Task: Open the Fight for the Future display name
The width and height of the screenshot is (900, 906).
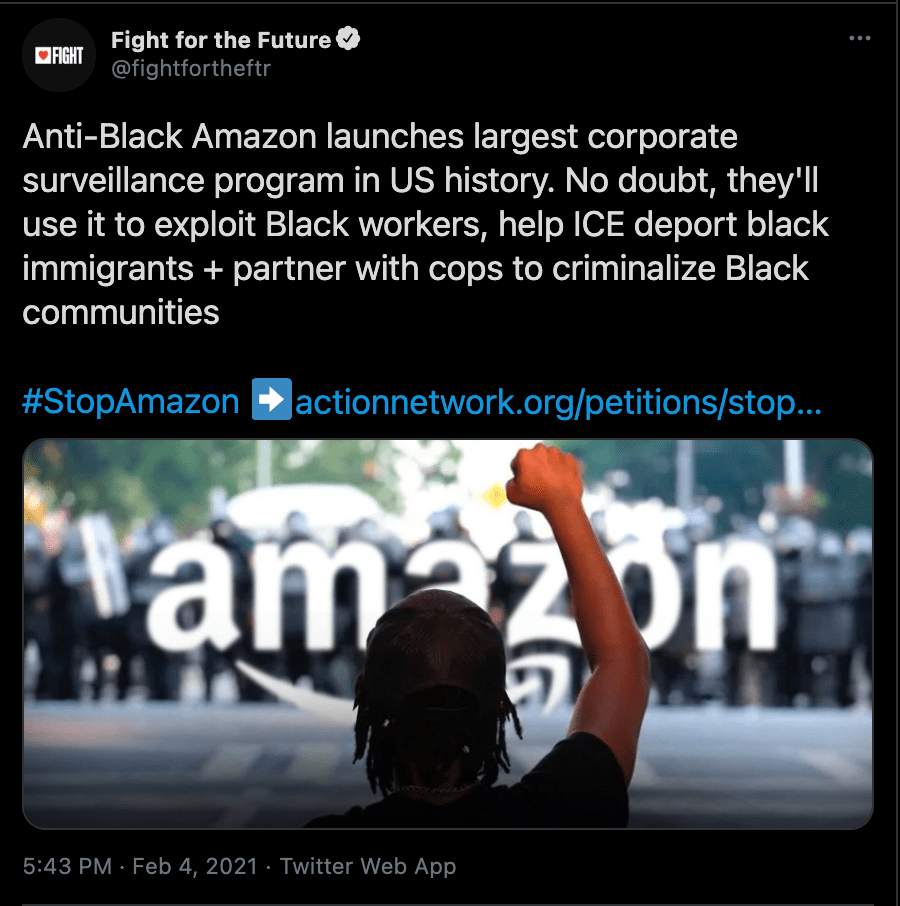Action: 221,40
